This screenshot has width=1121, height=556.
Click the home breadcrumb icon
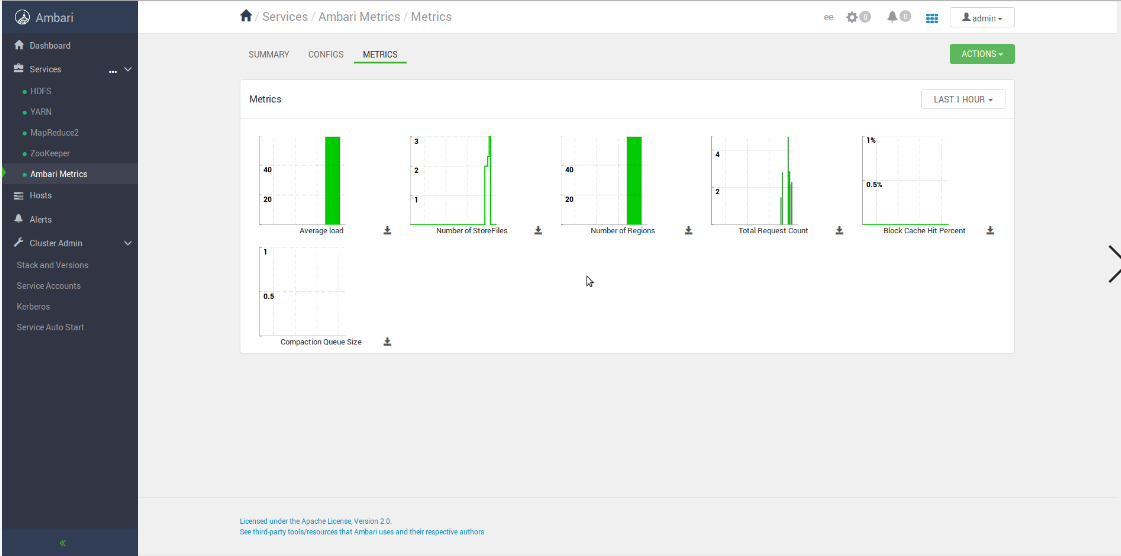pyautogui.click(x=246, y=16)
